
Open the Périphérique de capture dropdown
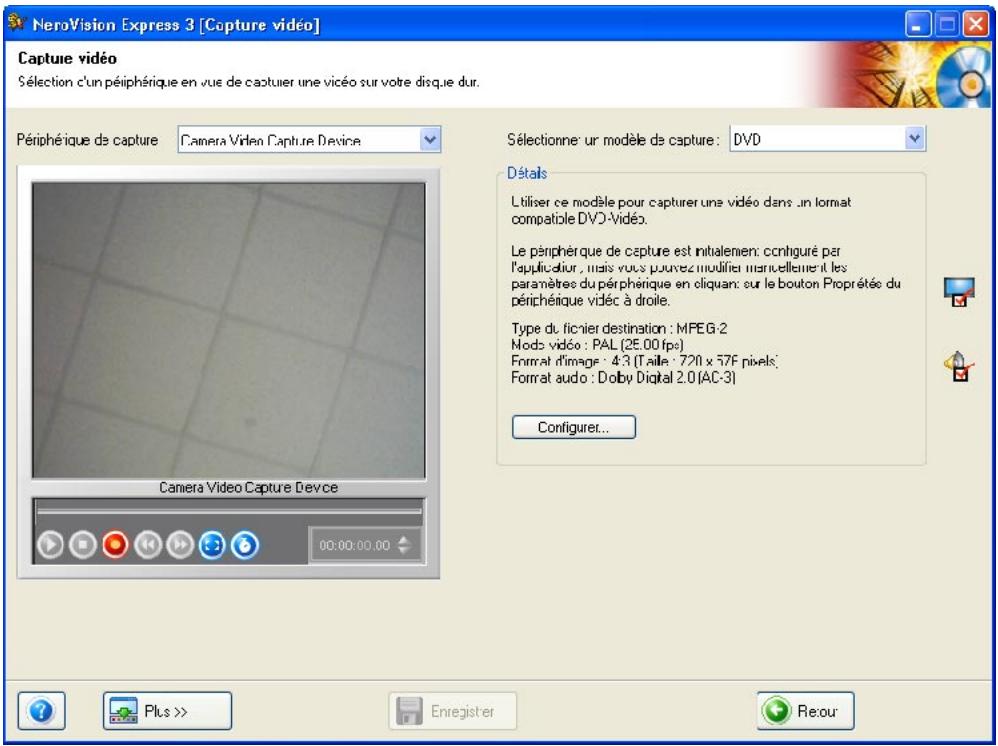tap(309, 140)
